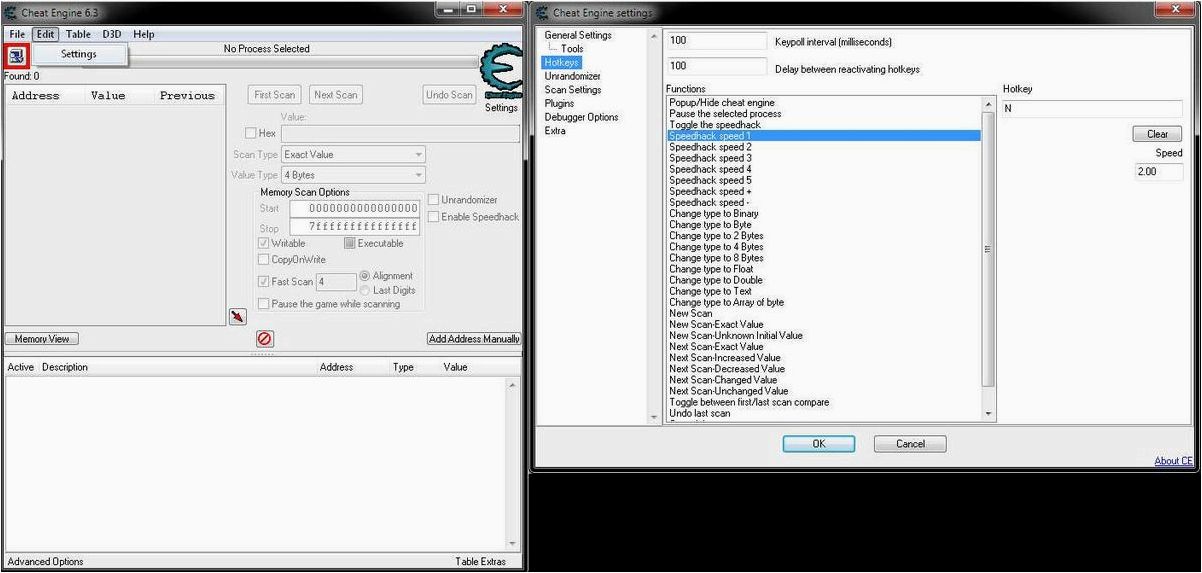Select Debugger Options in settings tree
1202x573 pixels.
(x=581, y=117)
